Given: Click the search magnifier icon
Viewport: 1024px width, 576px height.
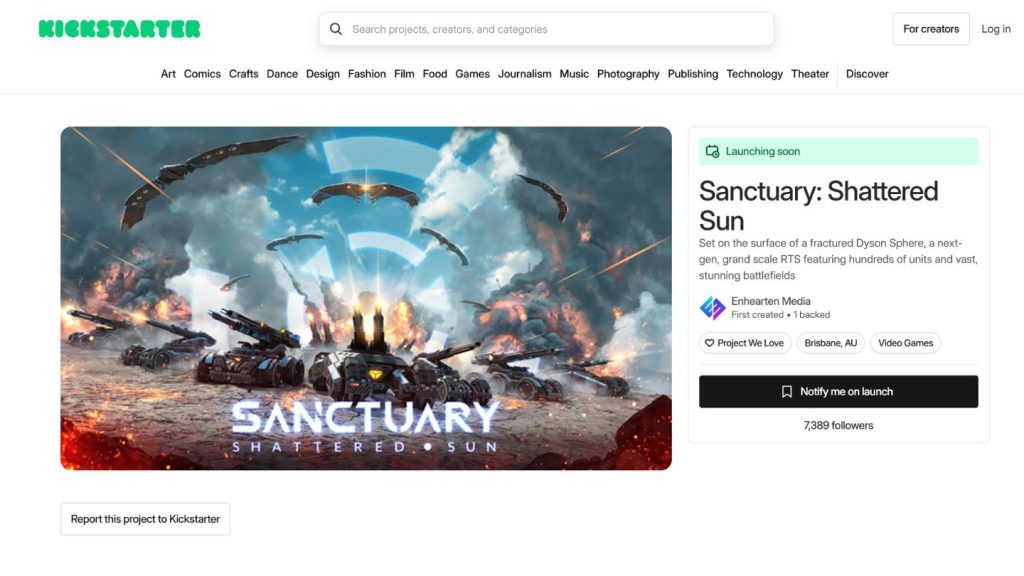Looking at the screenshot, I should 336,29.
